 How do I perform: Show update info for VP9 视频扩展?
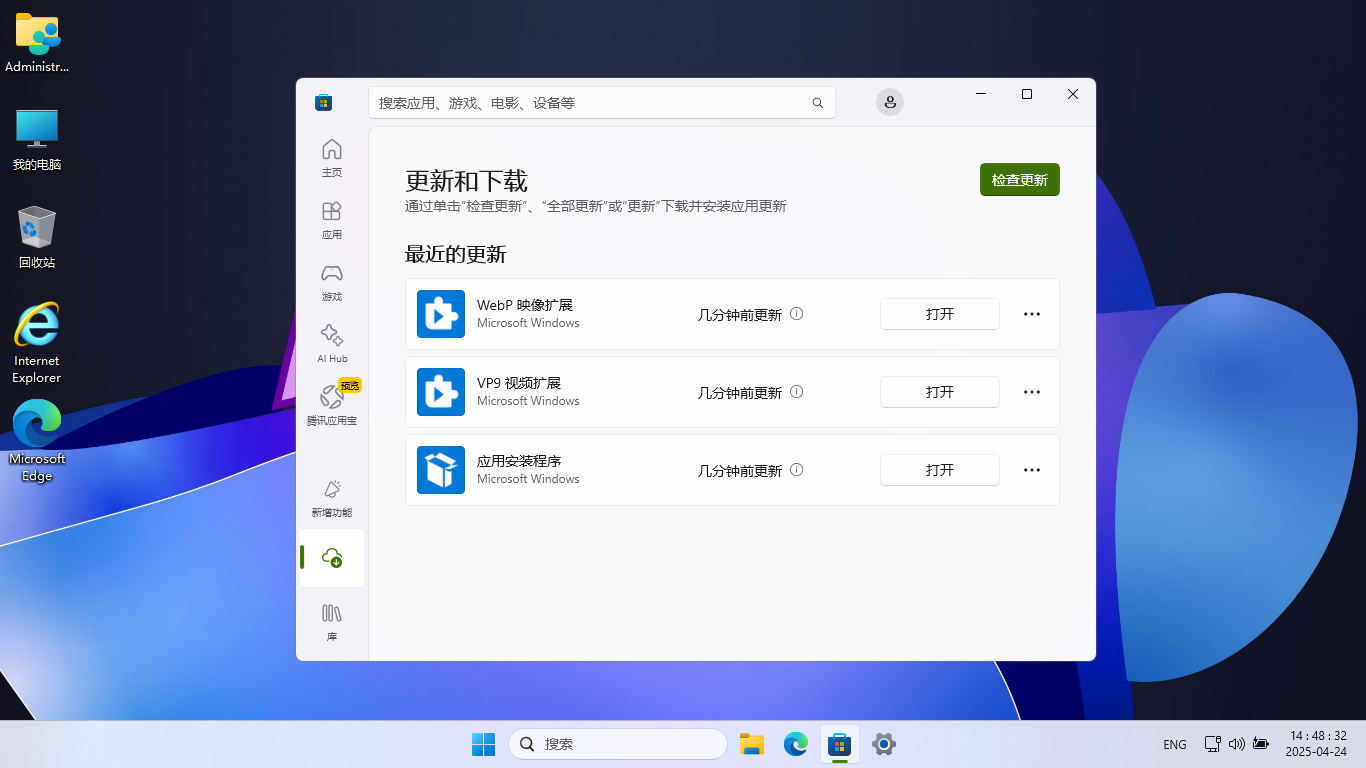click(797, 391)
